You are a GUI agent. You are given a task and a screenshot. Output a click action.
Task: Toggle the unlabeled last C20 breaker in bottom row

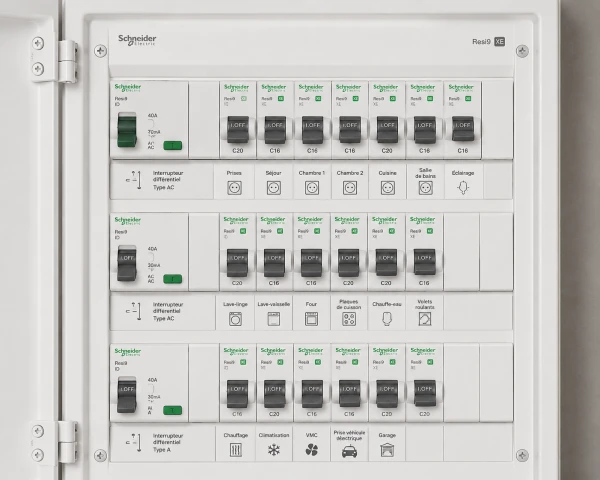[x=424, y=393]
